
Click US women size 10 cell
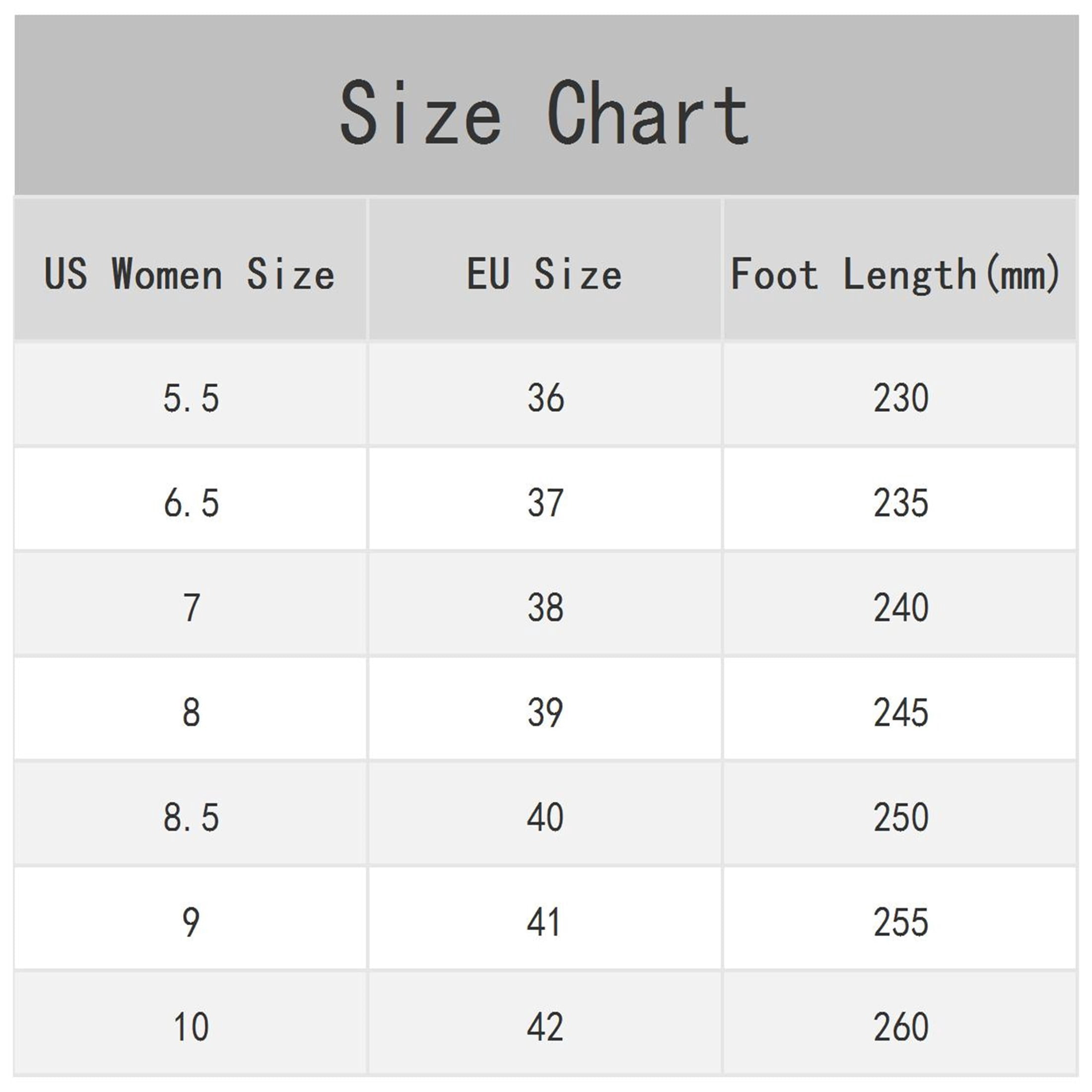point(191,1023)
